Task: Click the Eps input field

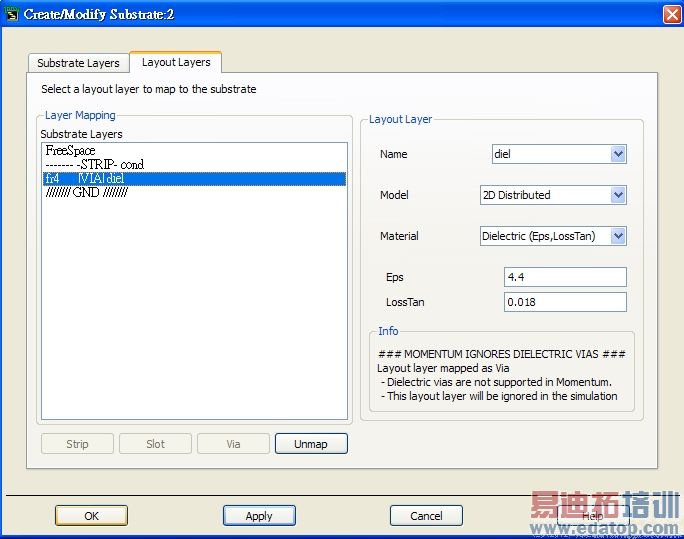Action: coord(565,277)
